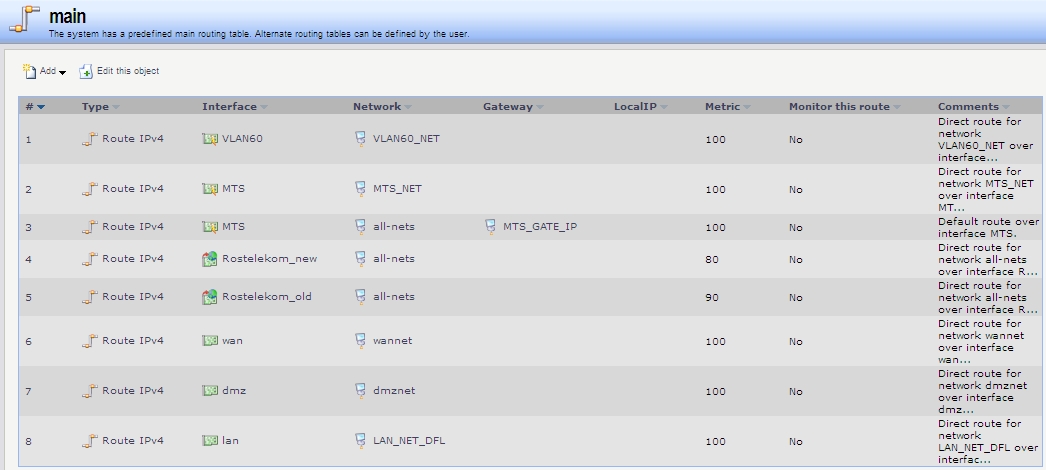This screenshot has height=470, width=1046.
Task: Click the MTS_NET network icon
Action: coord(360,189)
